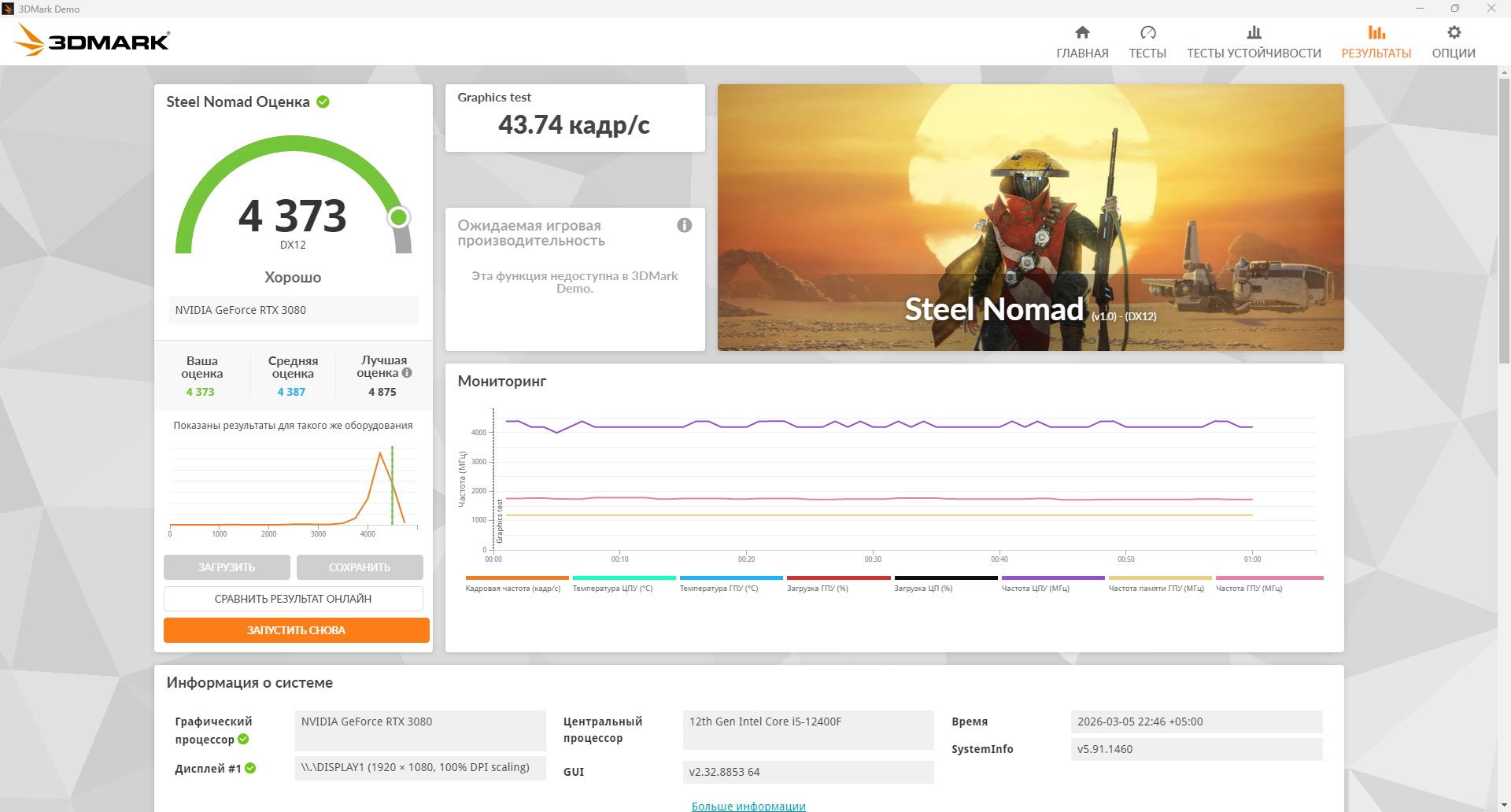
Task: Click the SystemInfo version v5.91.1460
Action: click(1196, 749)
